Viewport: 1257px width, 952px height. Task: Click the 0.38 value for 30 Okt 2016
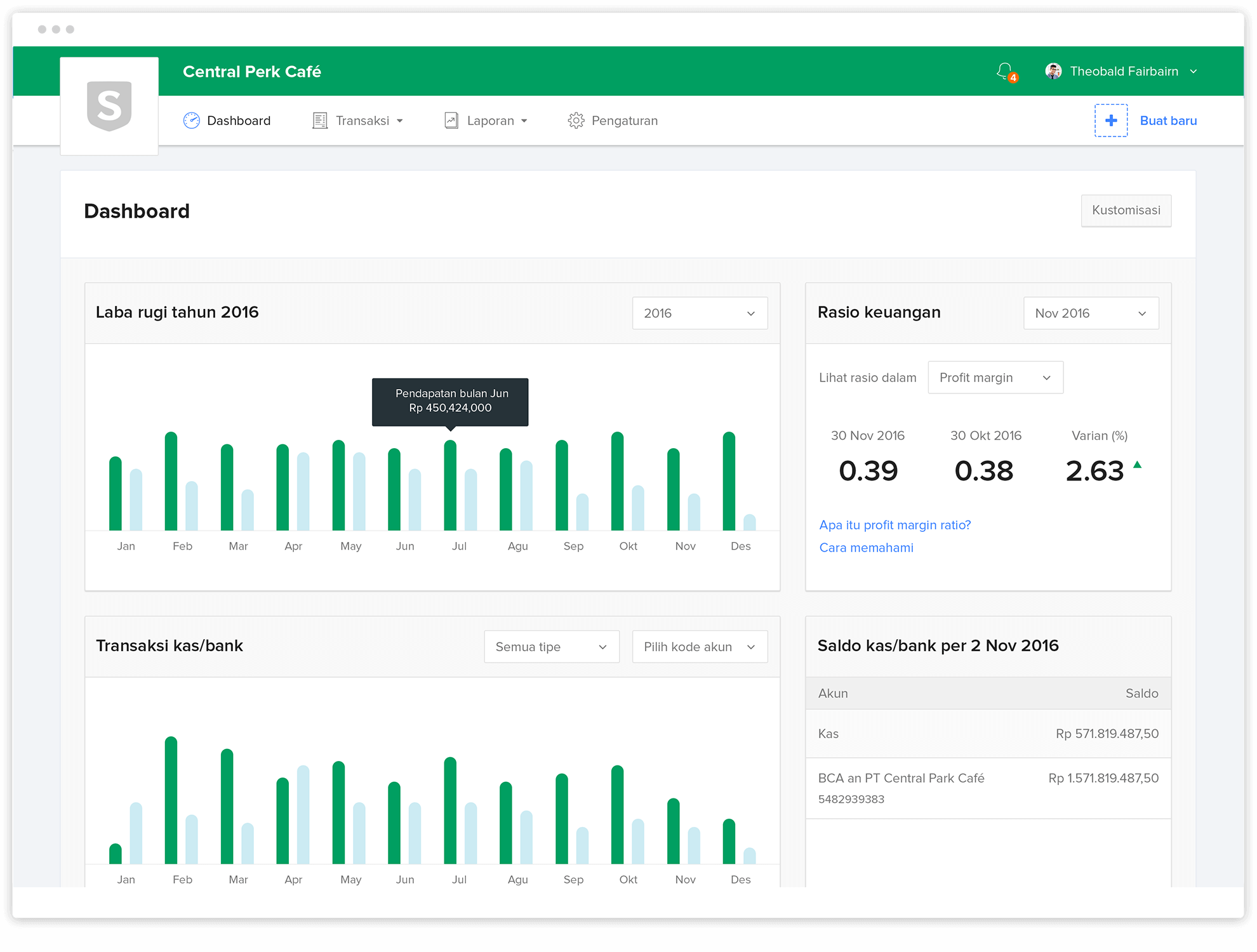pyautogui.click(x=984, y=471)
